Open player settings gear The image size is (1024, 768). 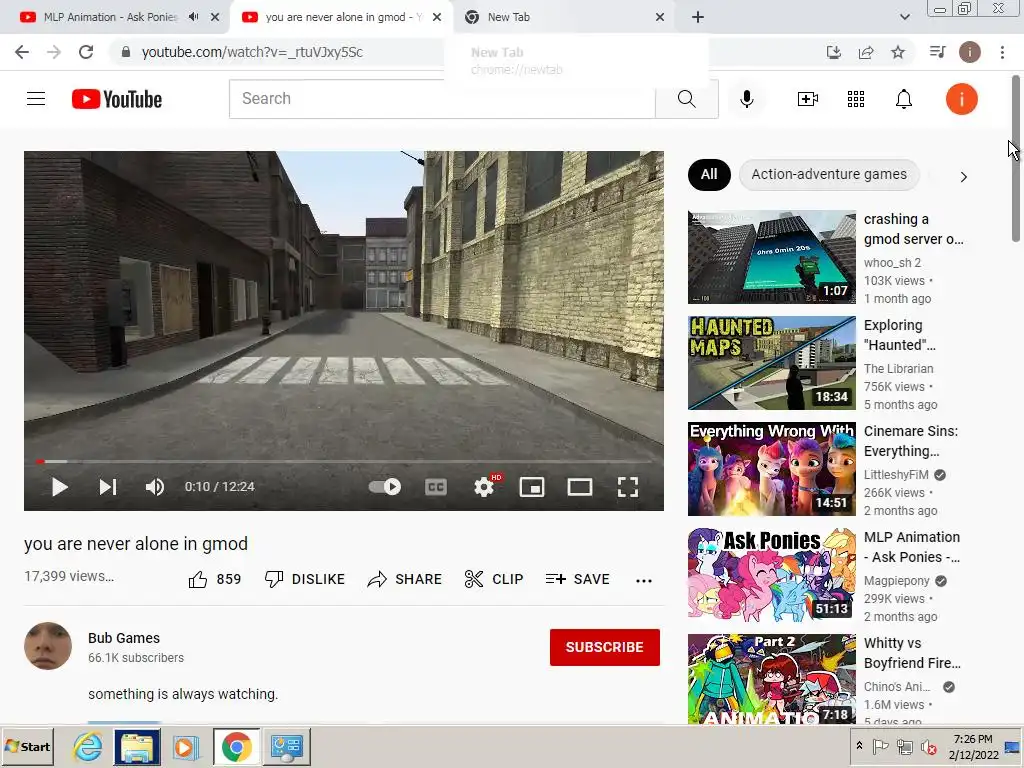click(x=484, y=487)
